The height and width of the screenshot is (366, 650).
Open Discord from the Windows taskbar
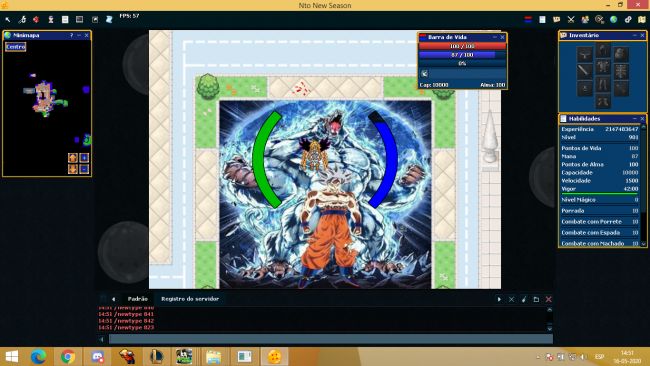coord(98,356)
